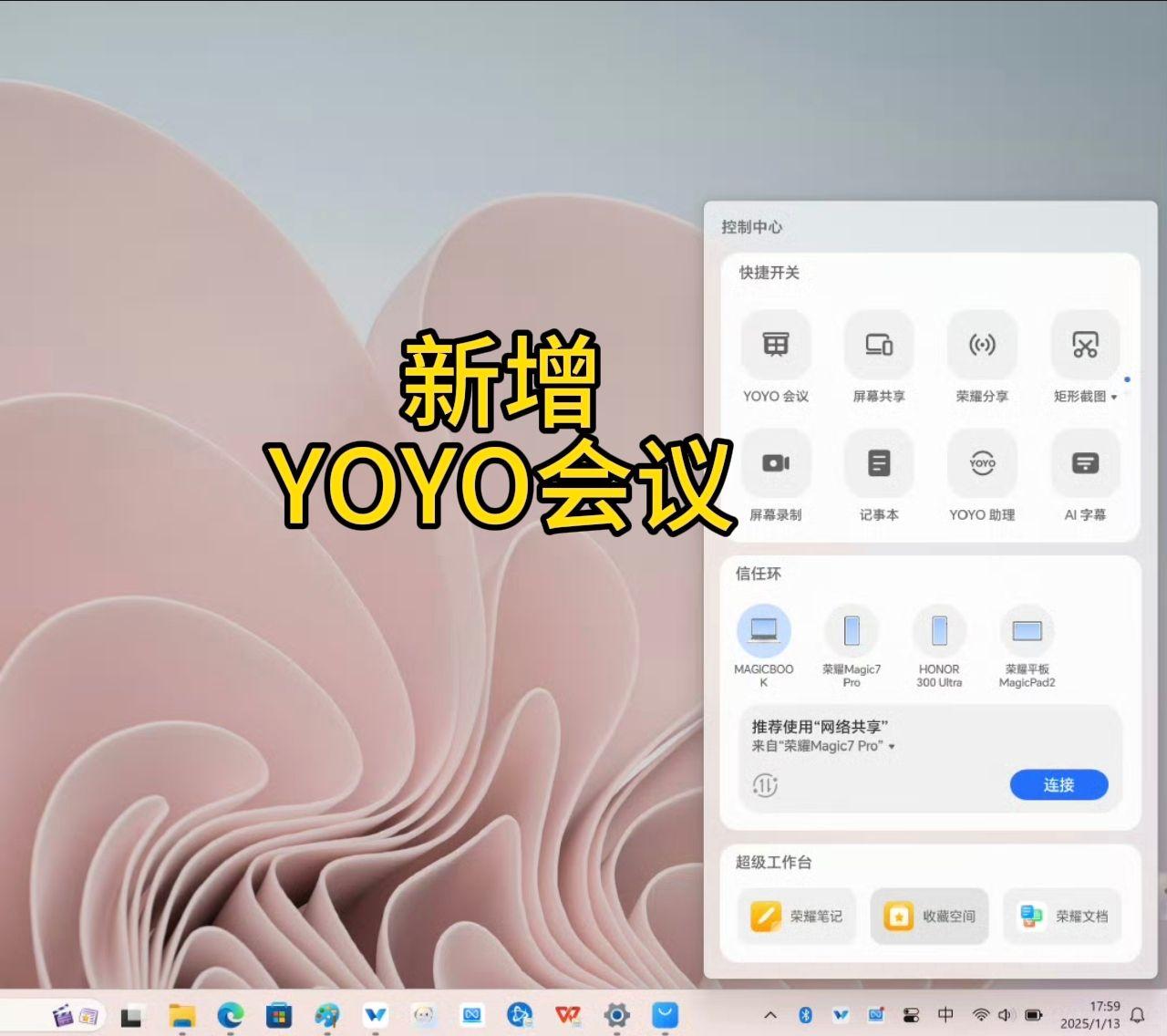Viewport: 1167px width, 1036px height.
Task: Click 推荐使用"网络共享" recommendation text
Action: [x=820, y=727]
